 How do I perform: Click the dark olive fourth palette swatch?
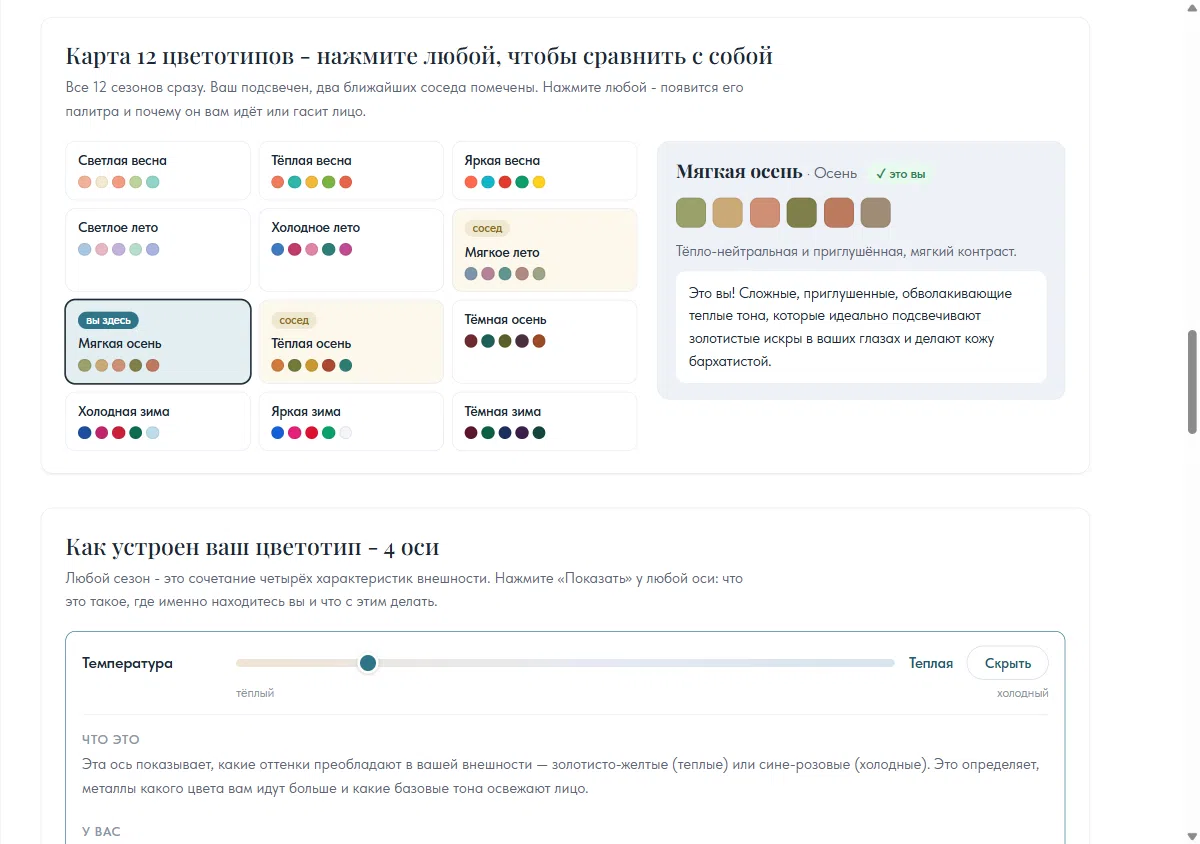pyautogui.click(x=802, y=213)
